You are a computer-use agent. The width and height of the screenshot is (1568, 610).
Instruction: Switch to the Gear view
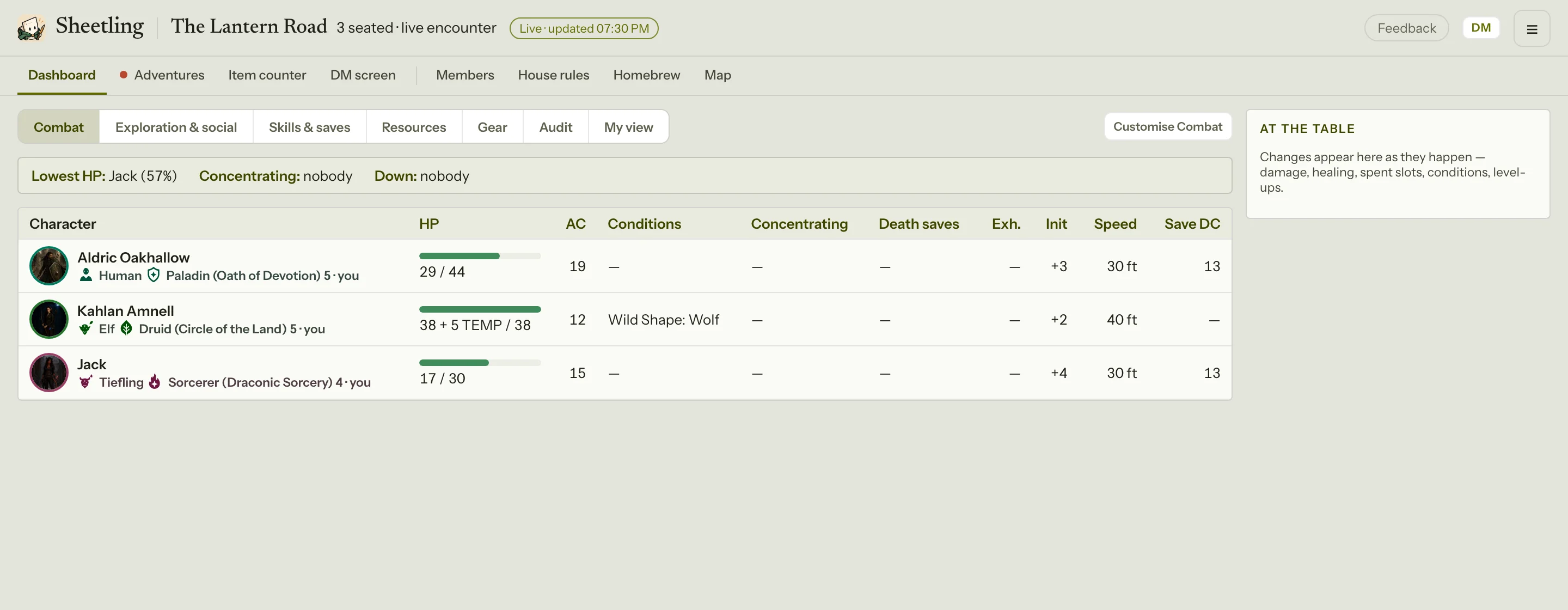pos(492,126)
